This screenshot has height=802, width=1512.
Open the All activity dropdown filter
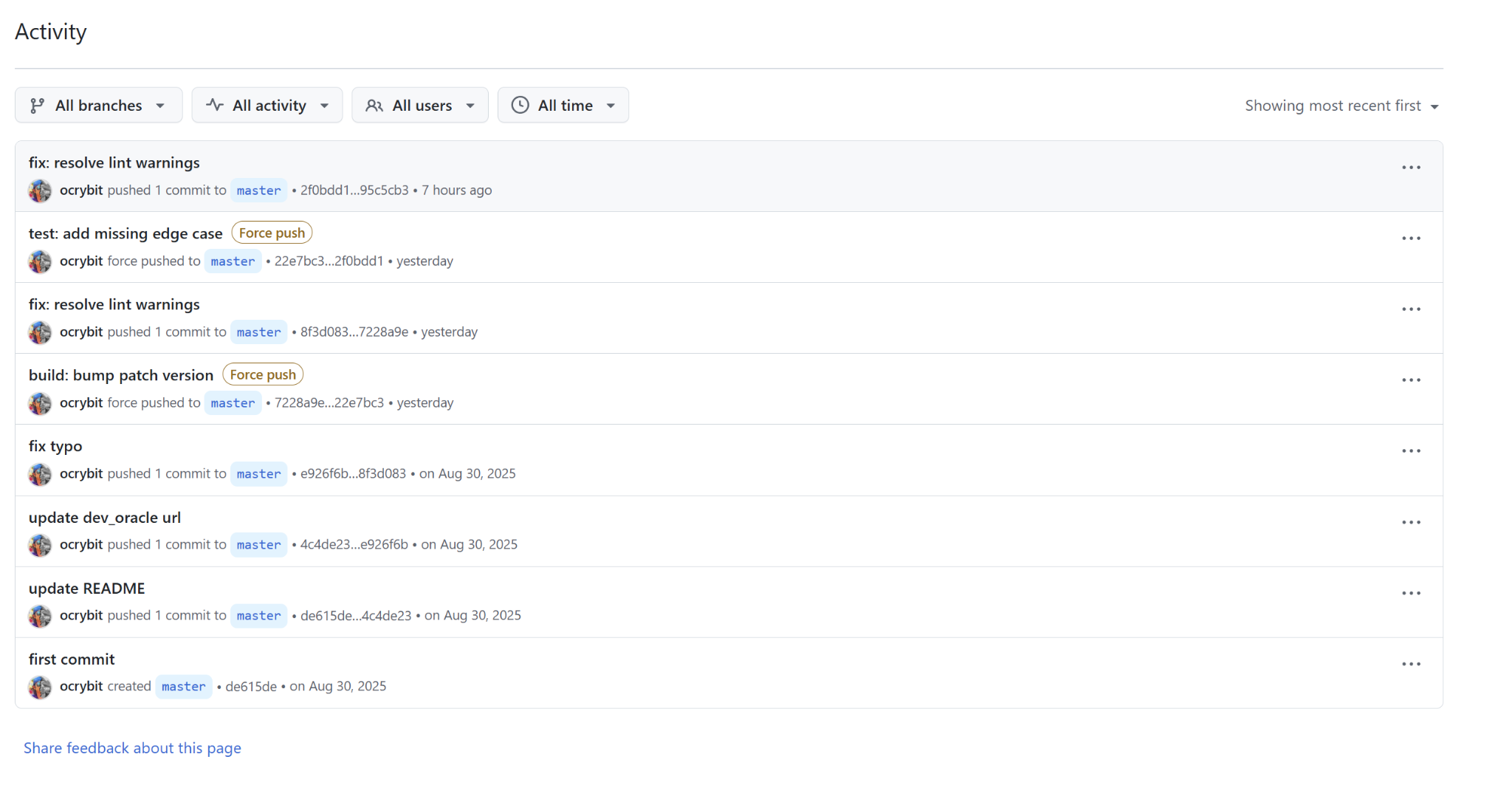click(x=267, y=105)
